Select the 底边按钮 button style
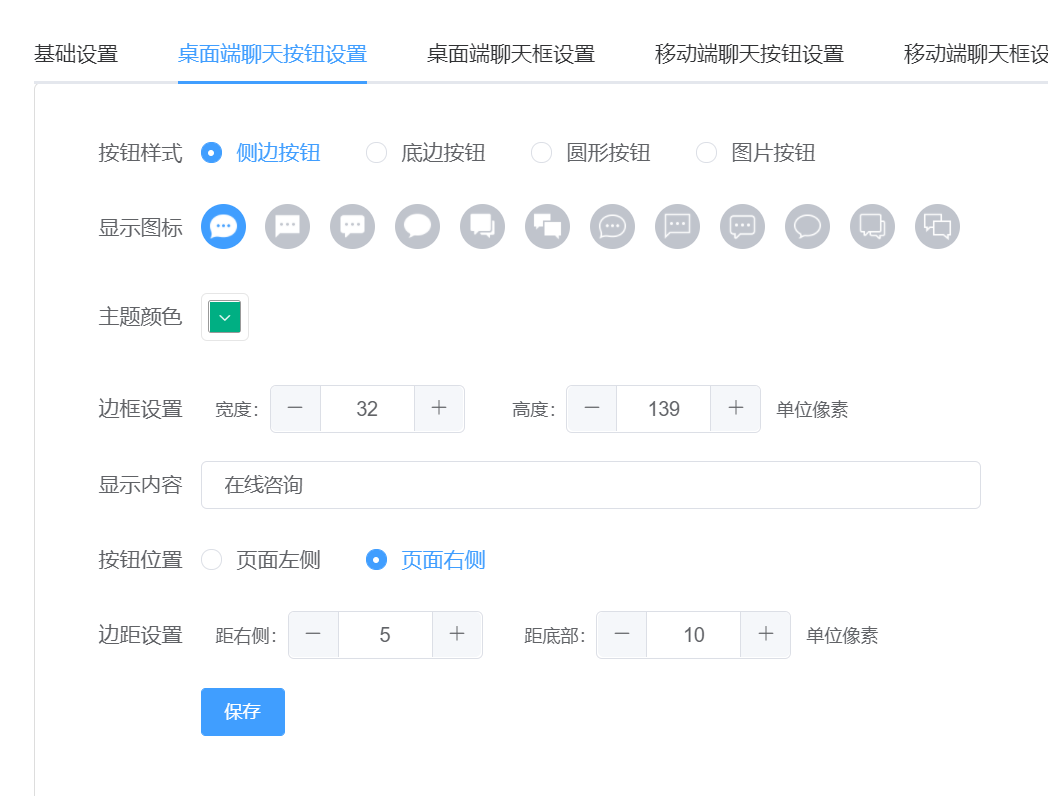Viewport: 1048px width, 796px height. pos(376,153)
